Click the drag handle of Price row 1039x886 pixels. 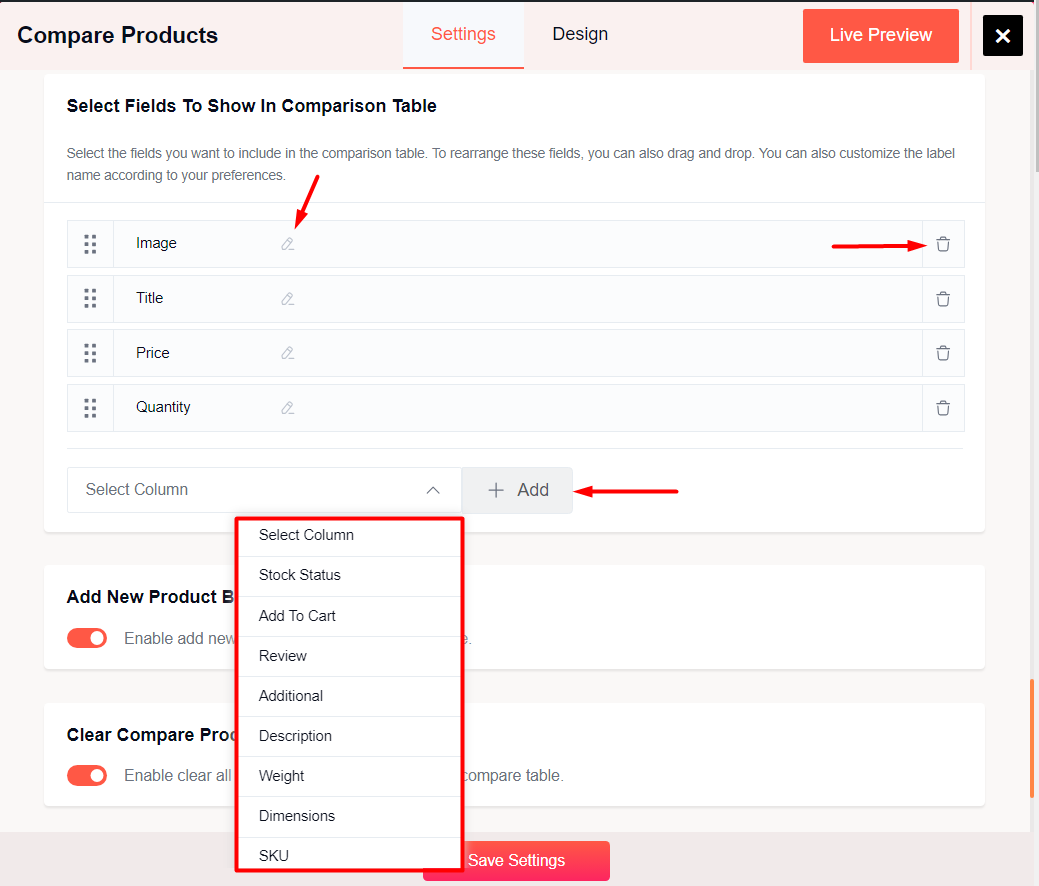(x=90, y=353)
